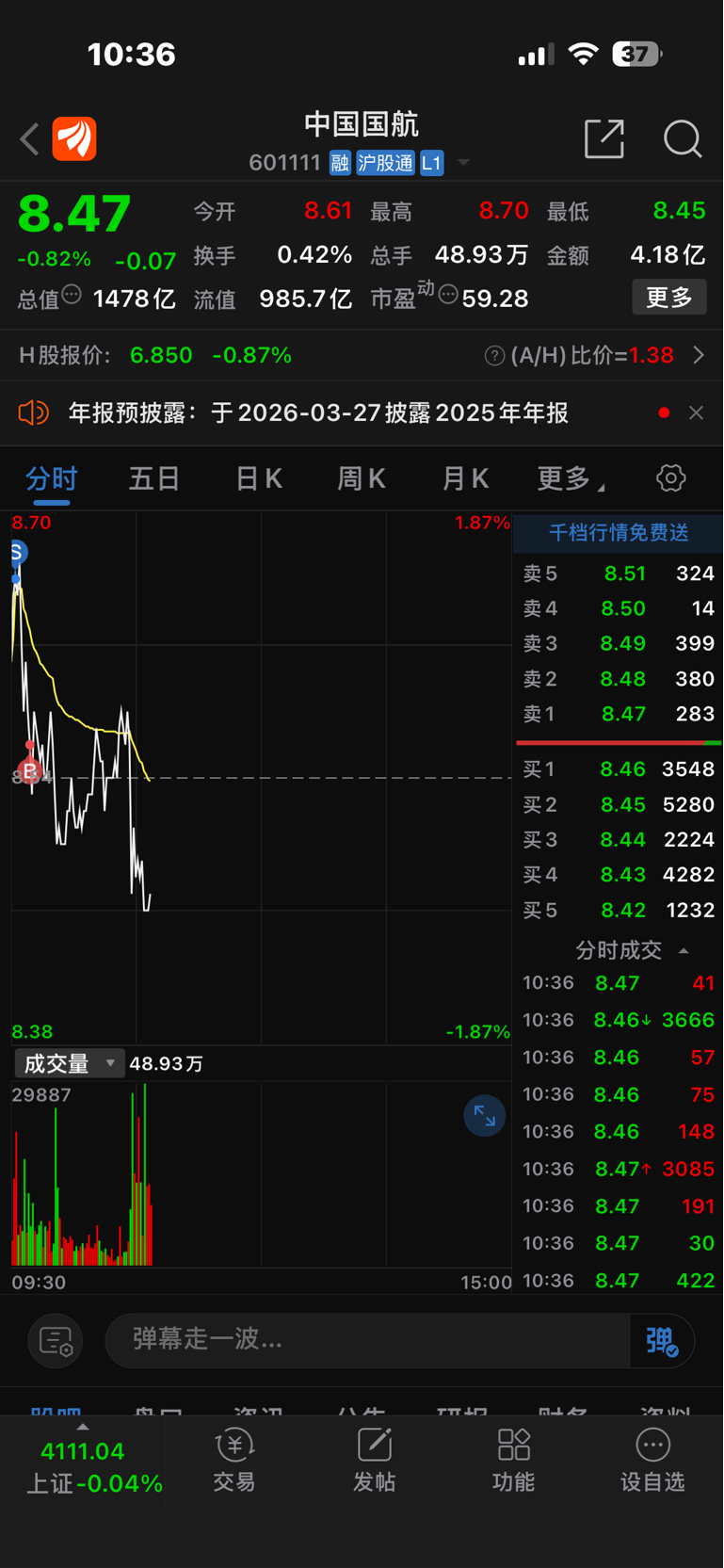Select 卖1 price 8.47 row
This screenshot has width=724, height=1568.
(619, 714)
